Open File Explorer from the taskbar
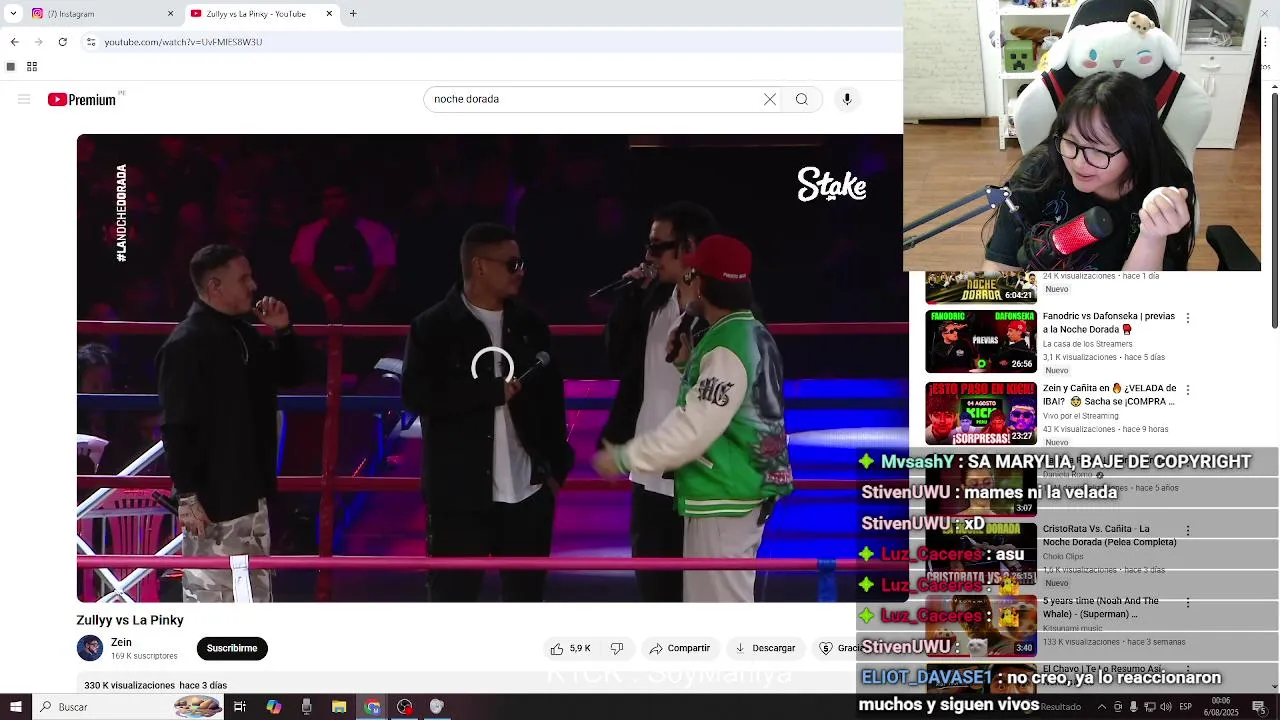This screenshot has height=720, width=1280. [x=339, y=707]
